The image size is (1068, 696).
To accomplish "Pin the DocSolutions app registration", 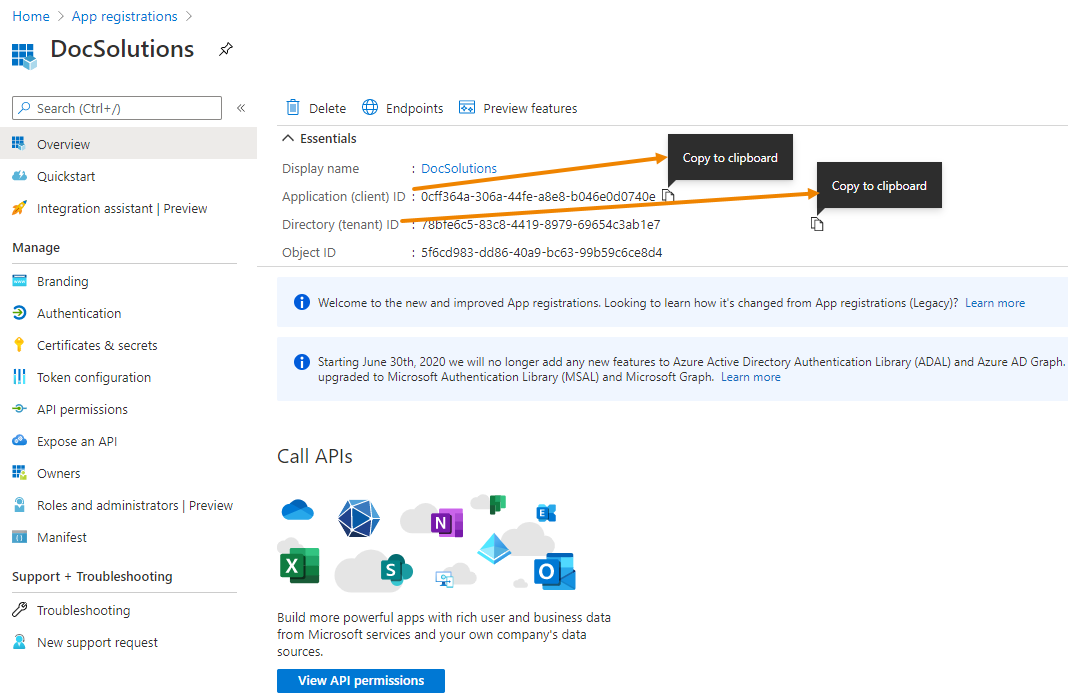I will (x=226, y=50).
